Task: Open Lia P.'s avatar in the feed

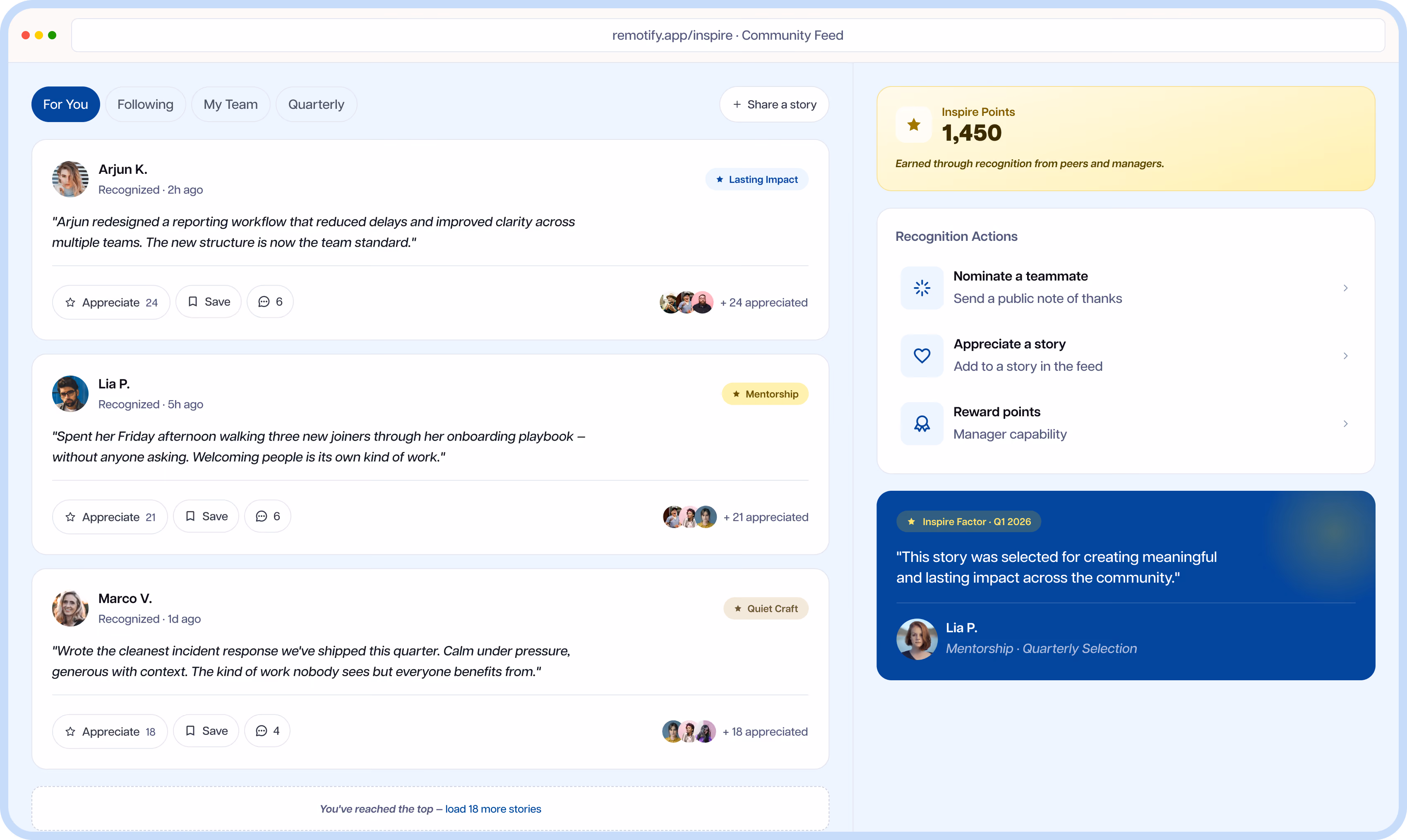Action: (x=70, y=394)
